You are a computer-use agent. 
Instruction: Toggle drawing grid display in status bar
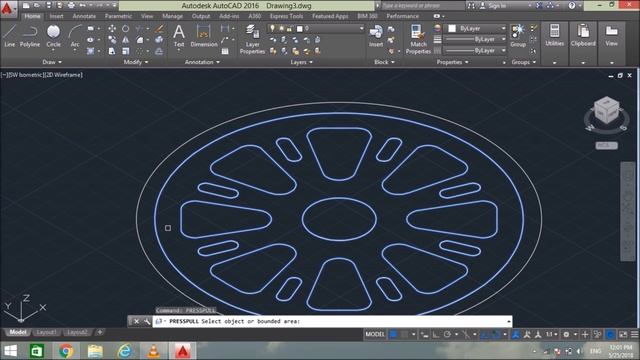coord(393,334)
